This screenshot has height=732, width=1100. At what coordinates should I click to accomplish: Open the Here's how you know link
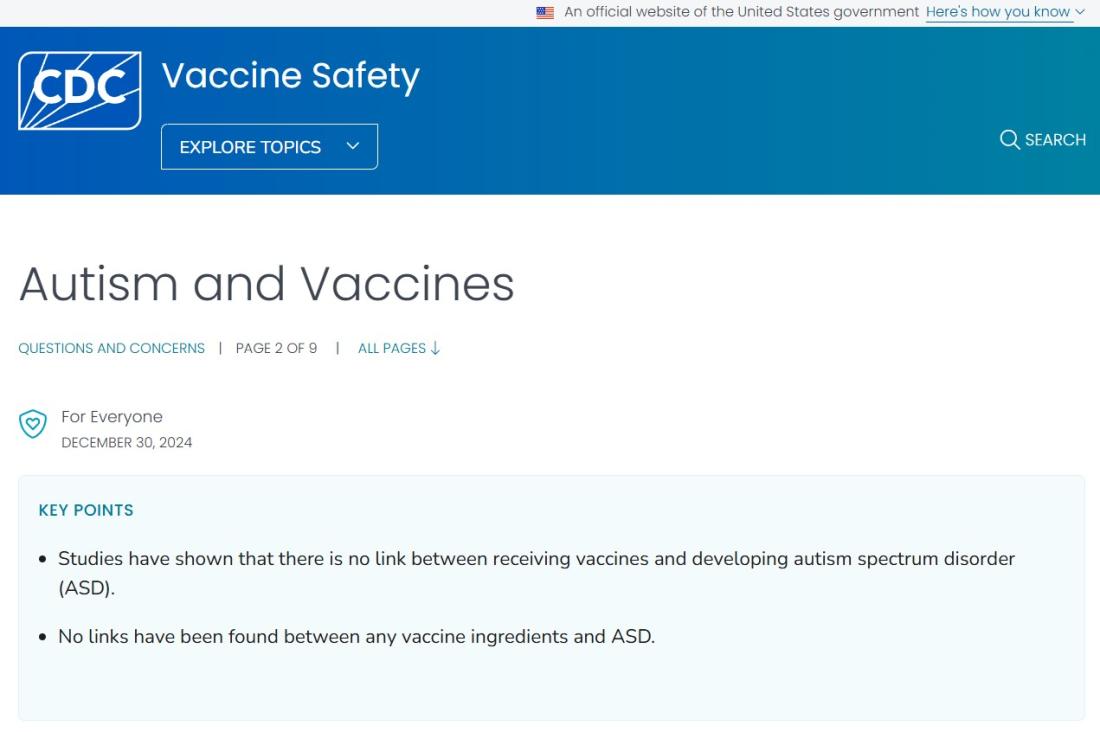tap(998, 13)
